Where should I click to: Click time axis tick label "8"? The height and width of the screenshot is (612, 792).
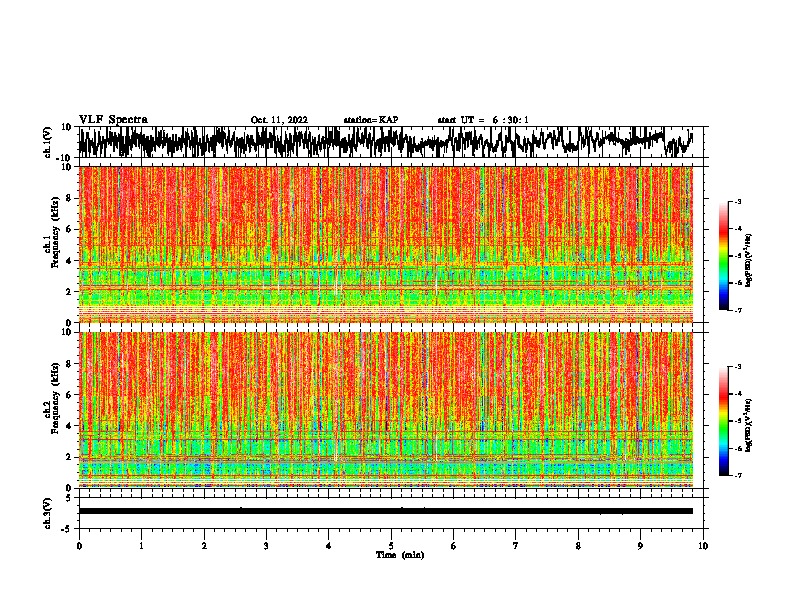[x=578, y=546]
